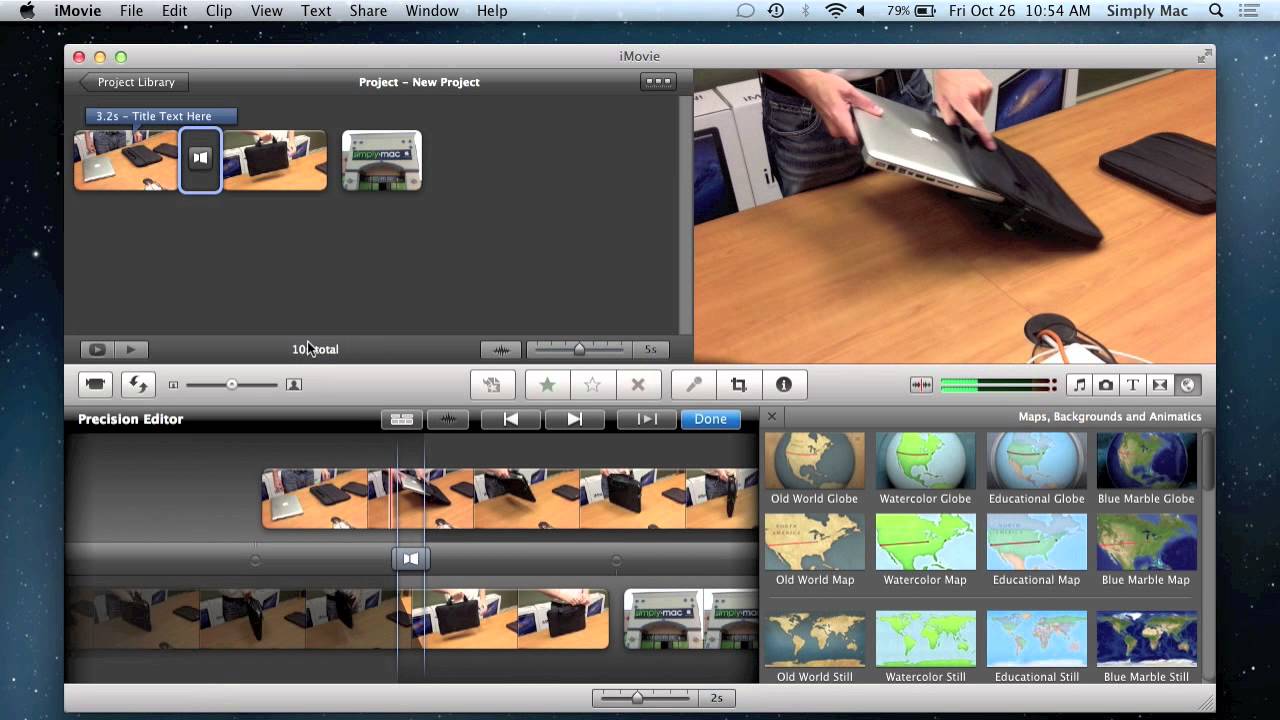Choose the Old World Map
The image size is (1280, 720).
pos(814,542)
